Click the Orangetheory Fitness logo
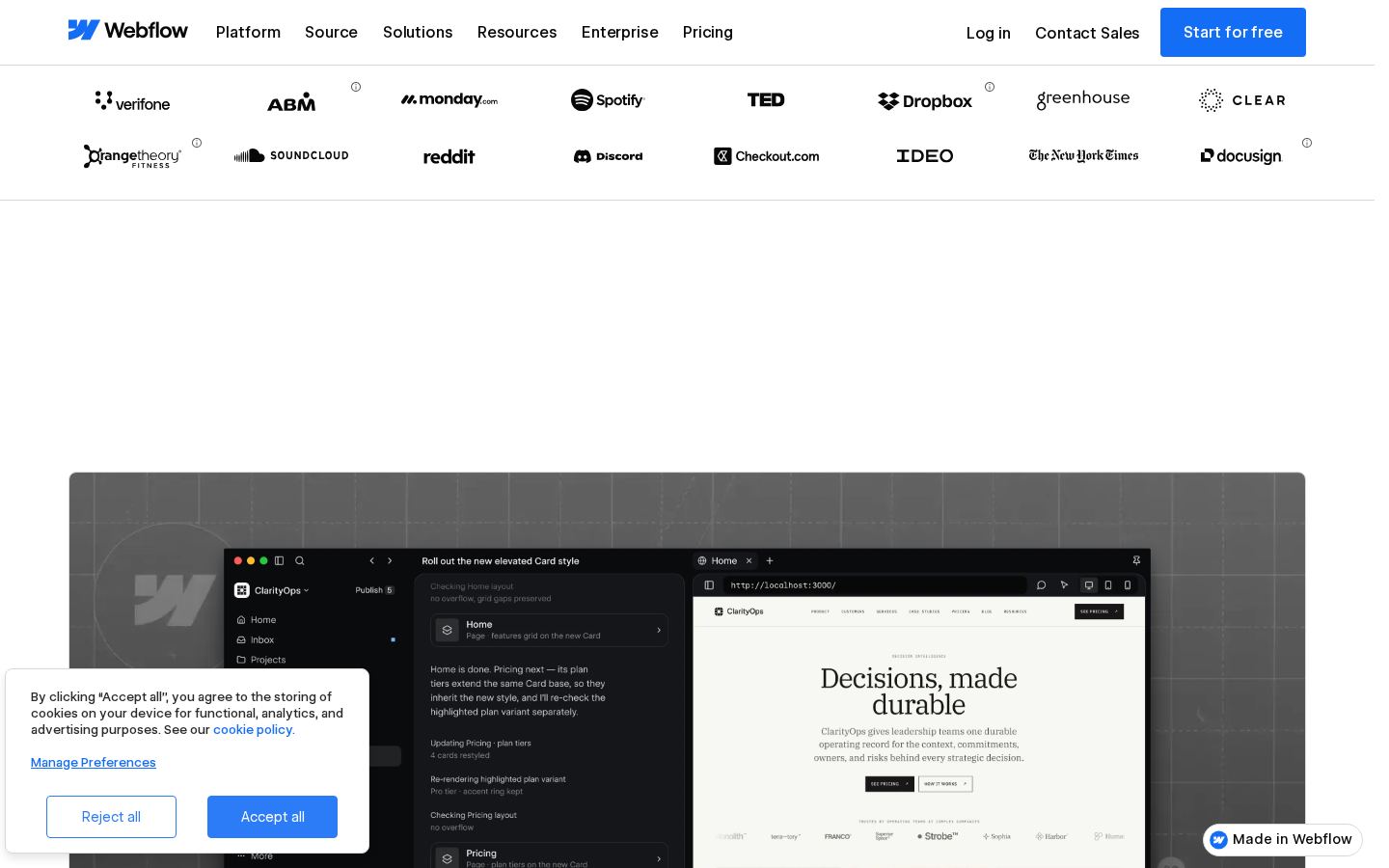This screenshot has height=868, width=1389. click(x=132, y=156)
